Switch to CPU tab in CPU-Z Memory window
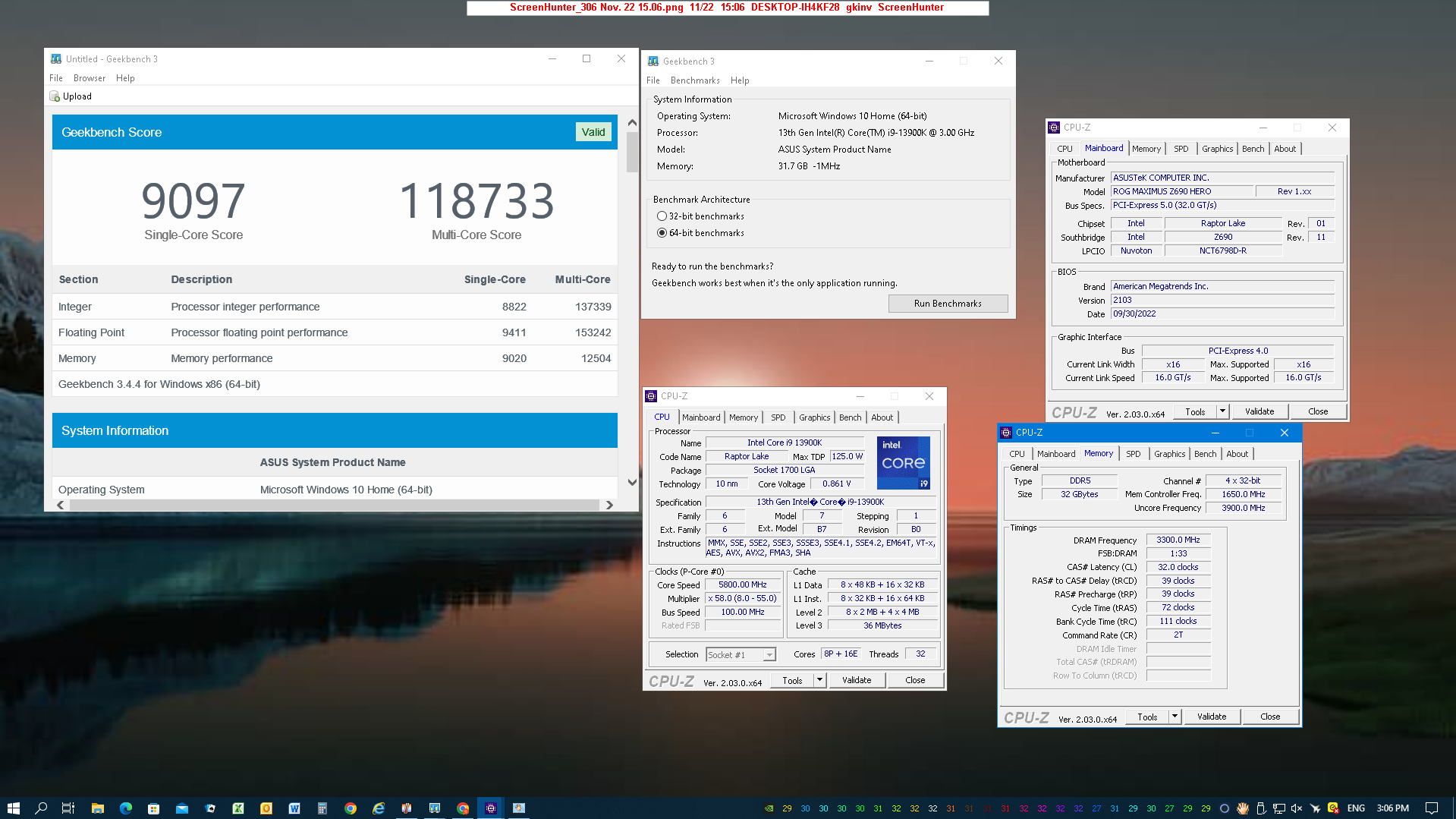1456x819 pixels. pos(1017,454)
